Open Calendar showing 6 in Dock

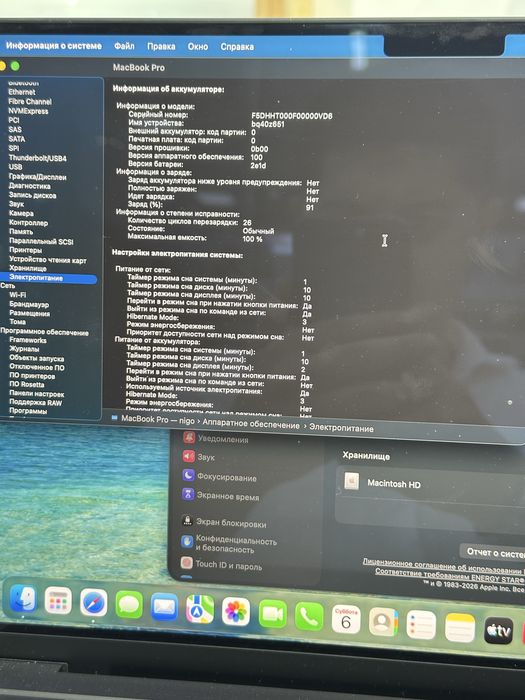pos(346,619)
